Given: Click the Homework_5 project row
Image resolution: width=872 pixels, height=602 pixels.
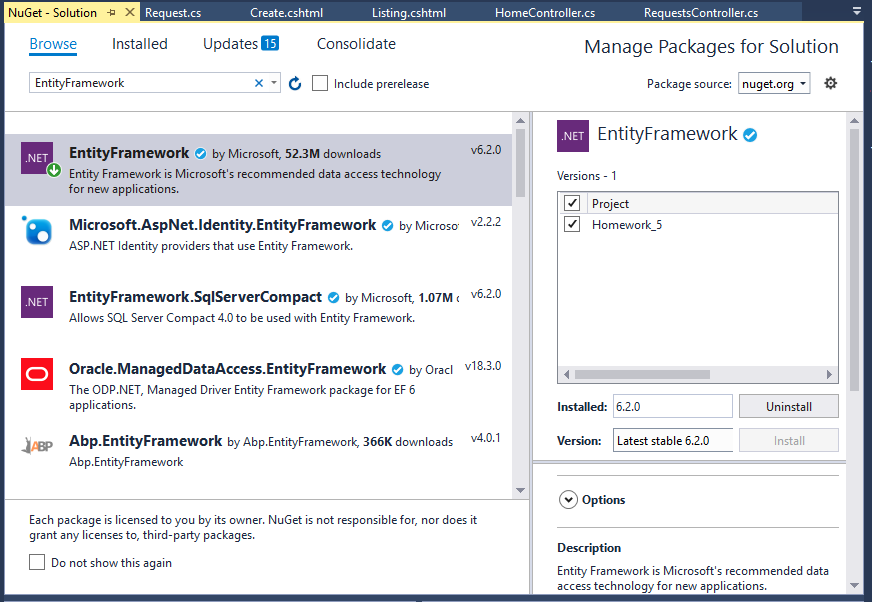Looking at the screenshot, I should 698,225.
